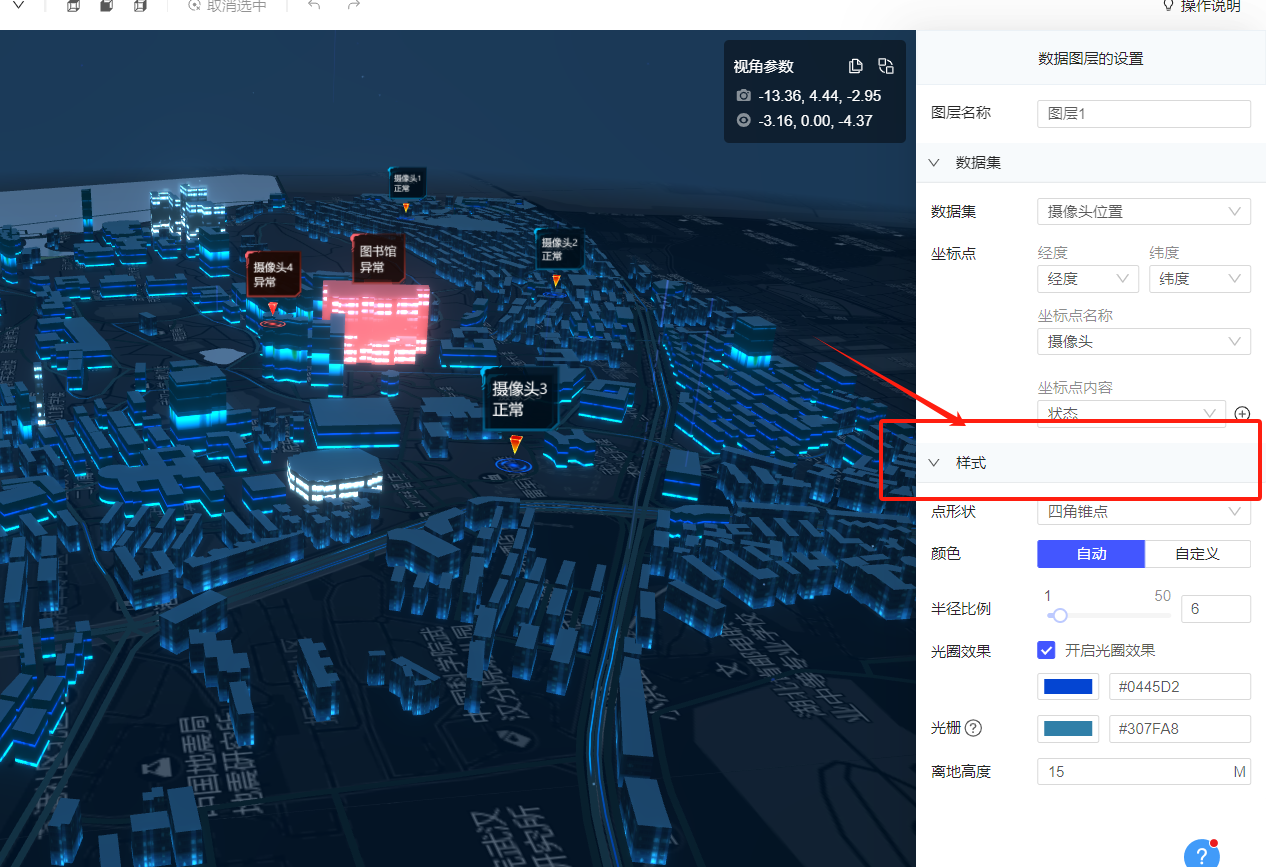The height and width of the screenshot is (867, 1266).
Task: Select the 摄像头1 marker label
Action: pos(407,182)
